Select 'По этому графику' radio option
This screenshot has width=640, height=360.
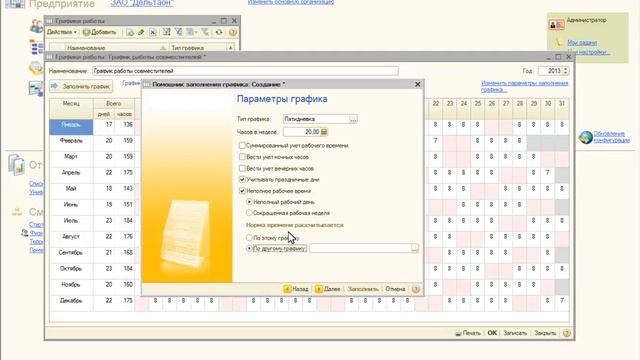[249, 238]
